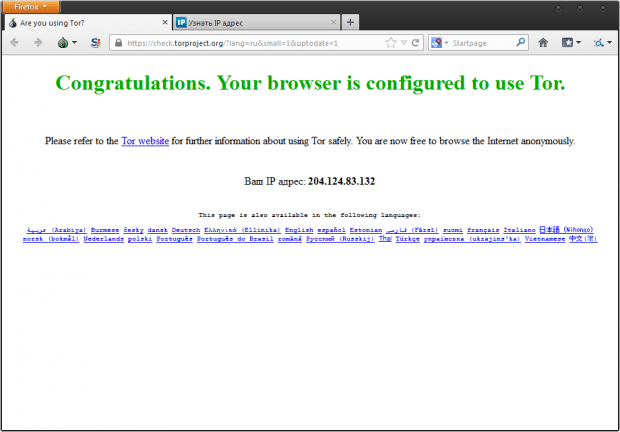Reload the page using the refresh icon
The image size is (620, 432).
tap(414, 43)
